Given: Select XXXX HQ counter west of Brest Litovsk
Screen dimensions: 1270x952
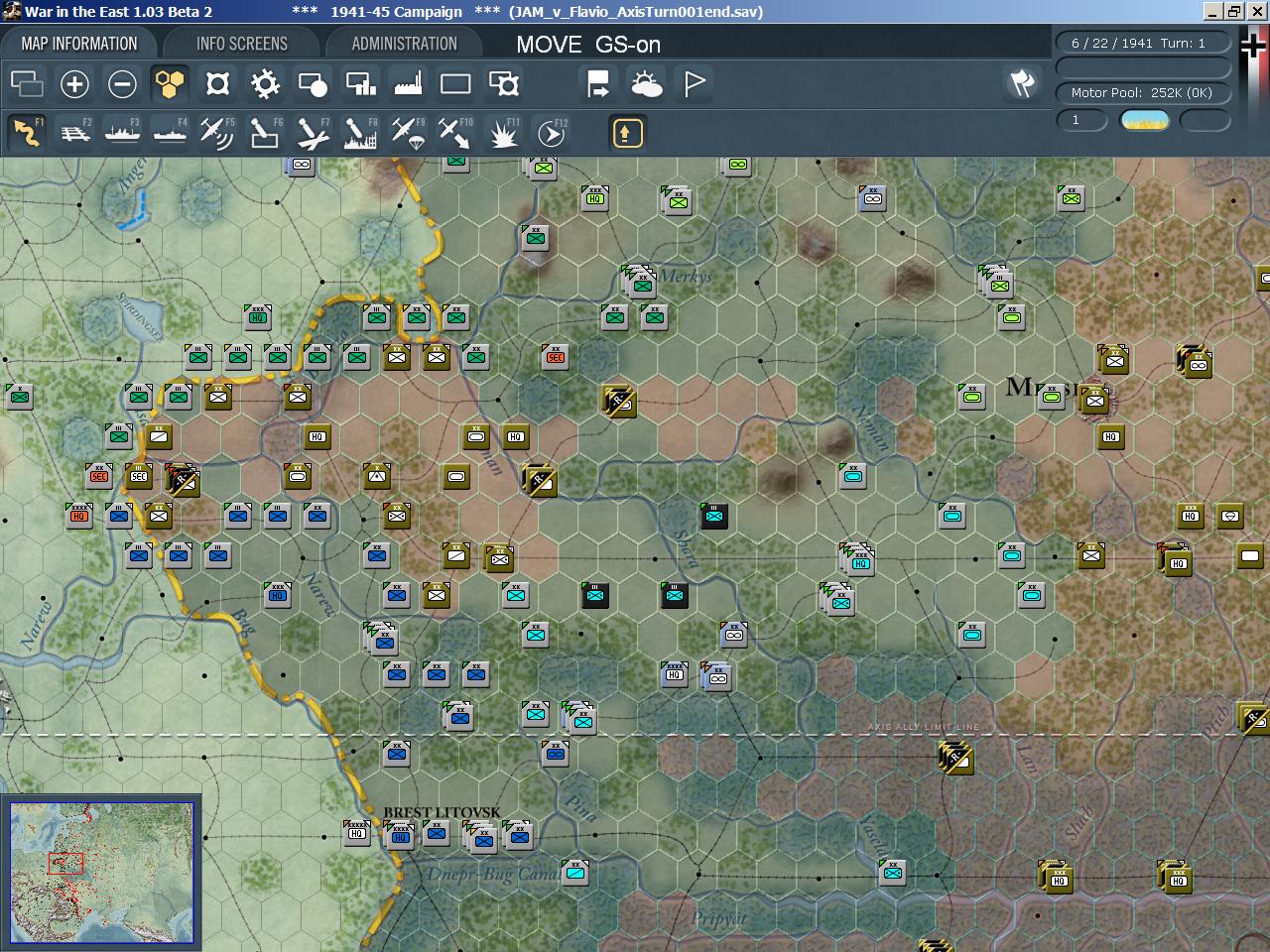Looking at the screenshot, I should point(357,832).
